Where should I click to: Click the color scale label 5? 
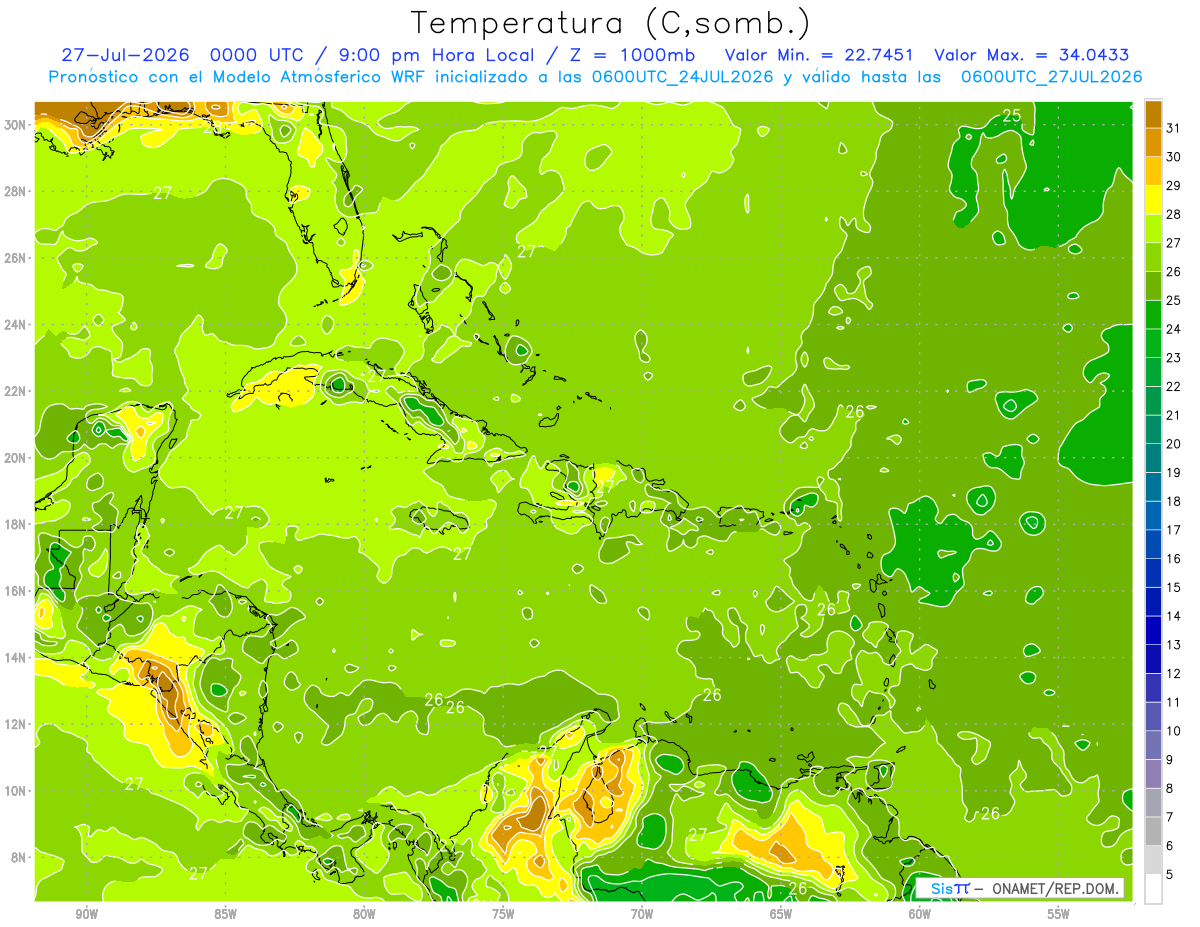point(1170,874)
